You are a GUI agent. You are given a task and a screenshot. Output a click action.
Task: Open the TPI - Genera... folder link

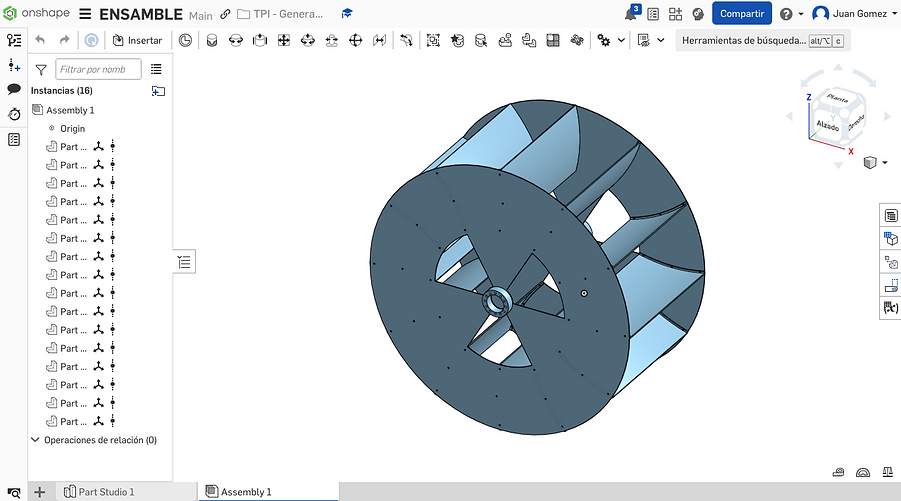coord(280,14)
